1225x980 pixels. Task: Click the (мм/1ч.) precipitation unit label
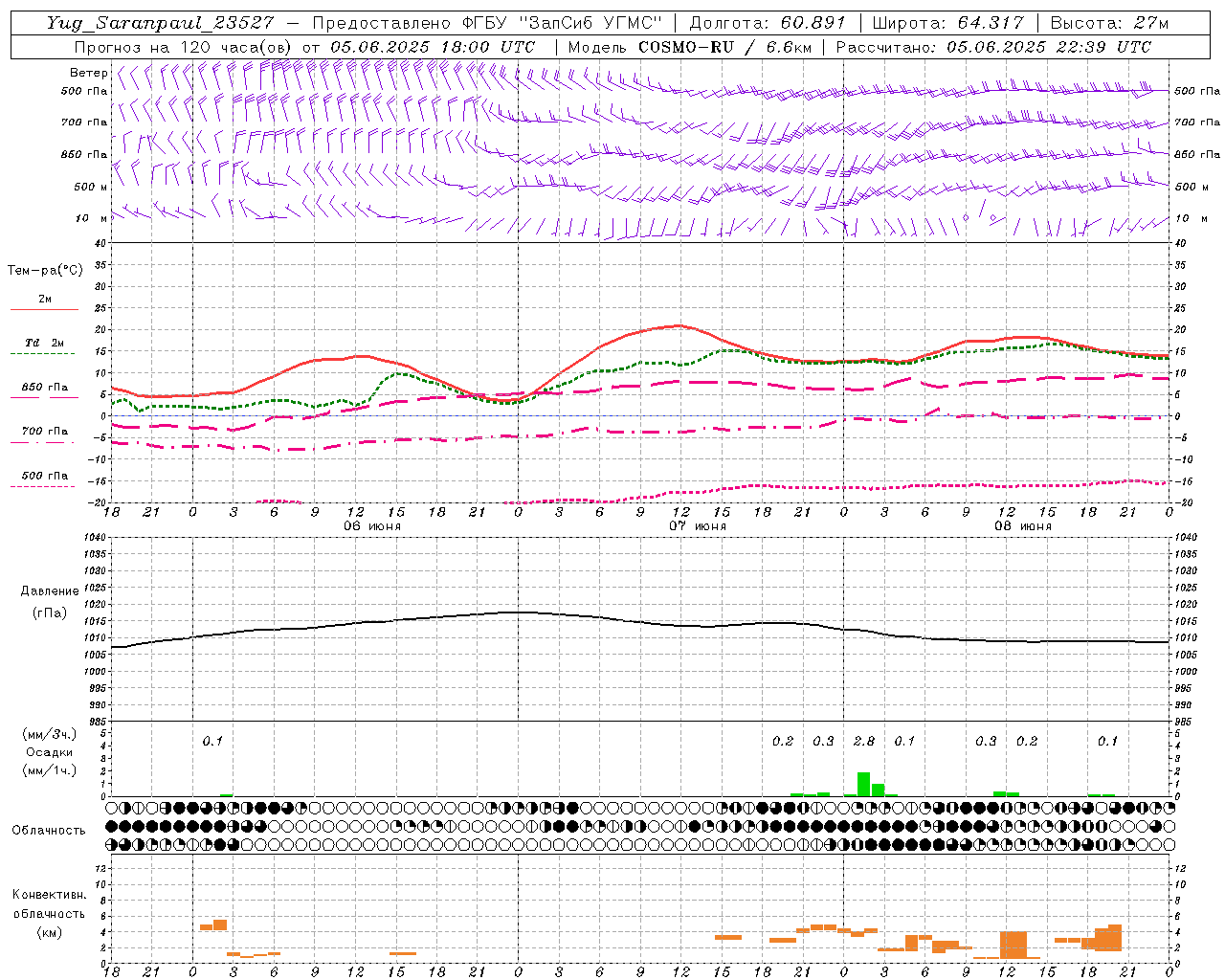point(49,770)
